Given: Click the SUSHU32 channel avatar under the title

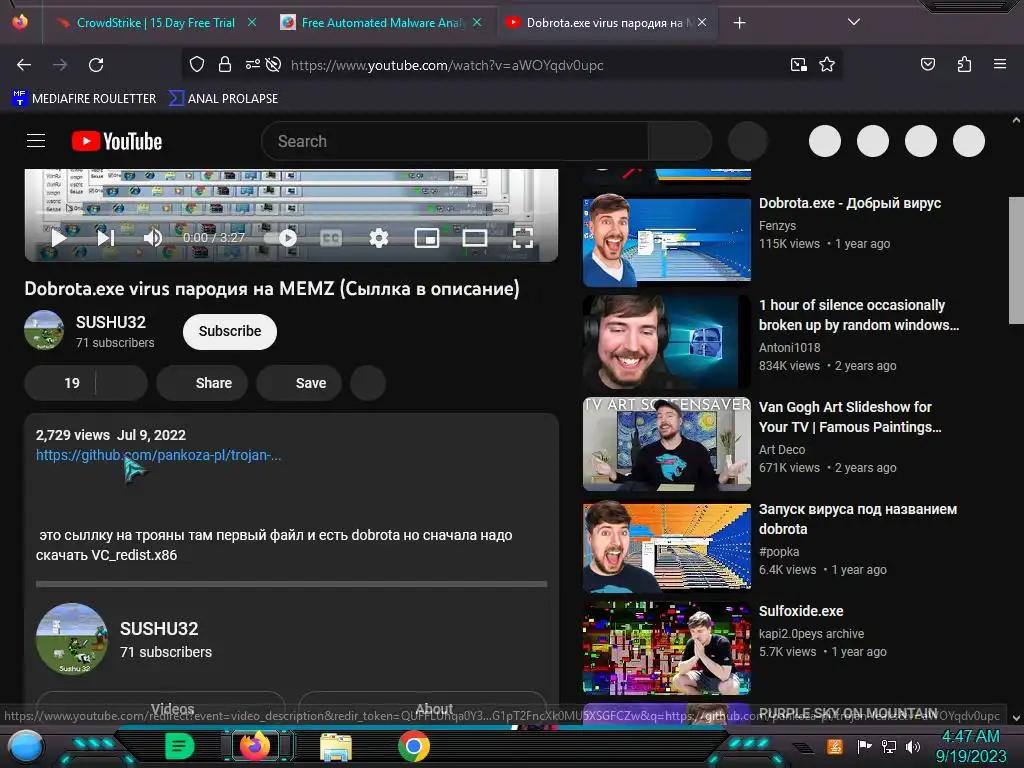Looking at the screenshot, I should pyautogui.click(x=44, y=330).
